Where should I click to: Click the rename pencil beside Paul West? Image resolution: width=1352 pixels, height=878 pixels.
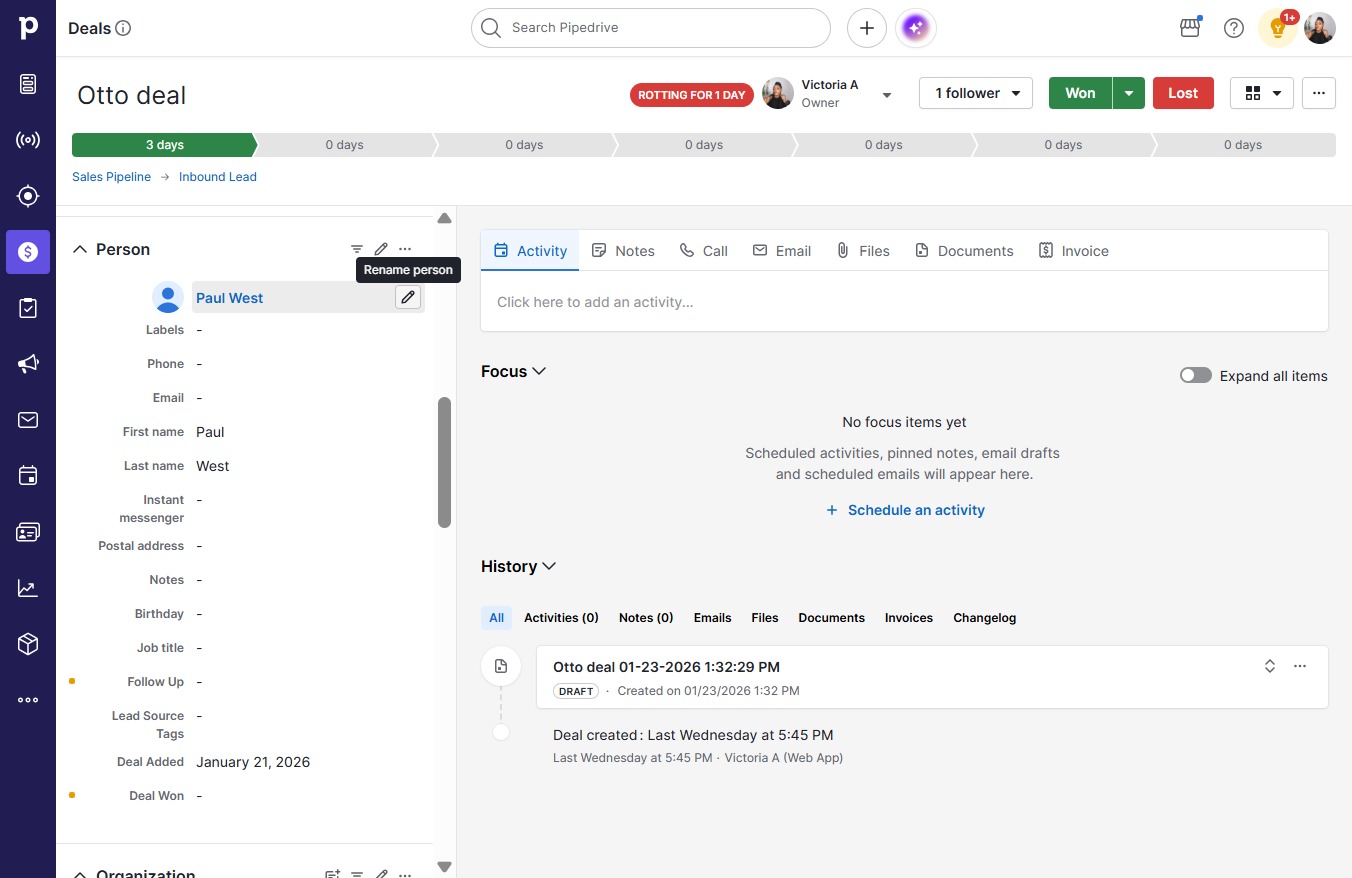click(x=408, y=297)
